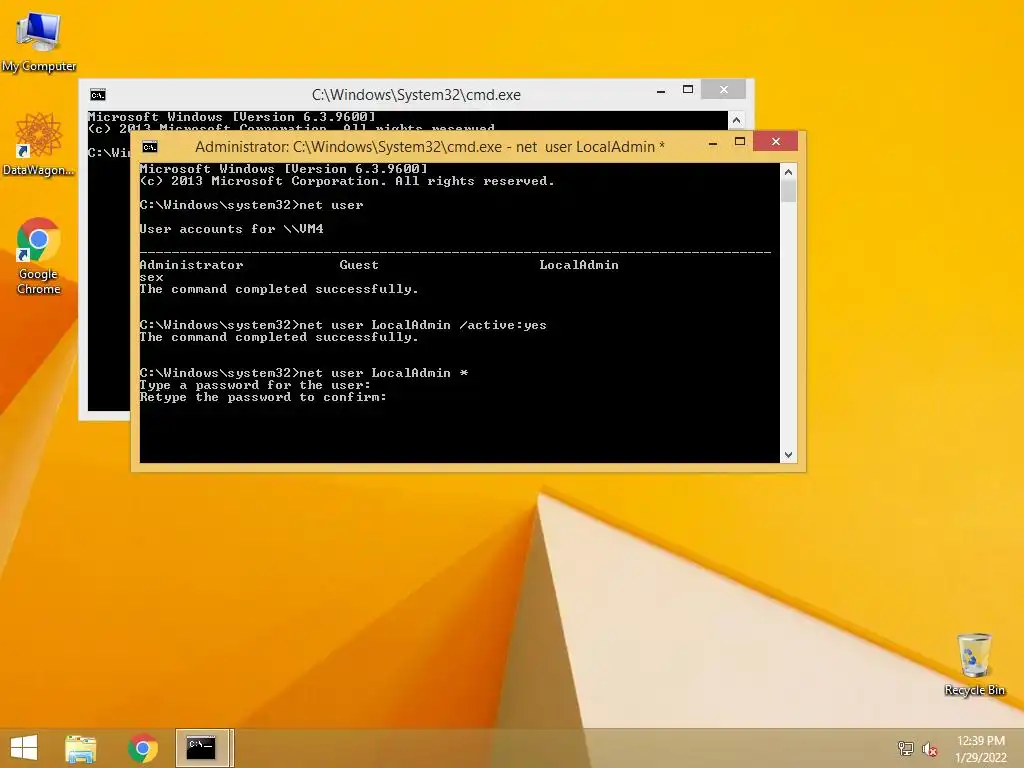This screenshot has width=1024, height=768.
Task: Open system menu icon of background cmd window
Action: 98,95
